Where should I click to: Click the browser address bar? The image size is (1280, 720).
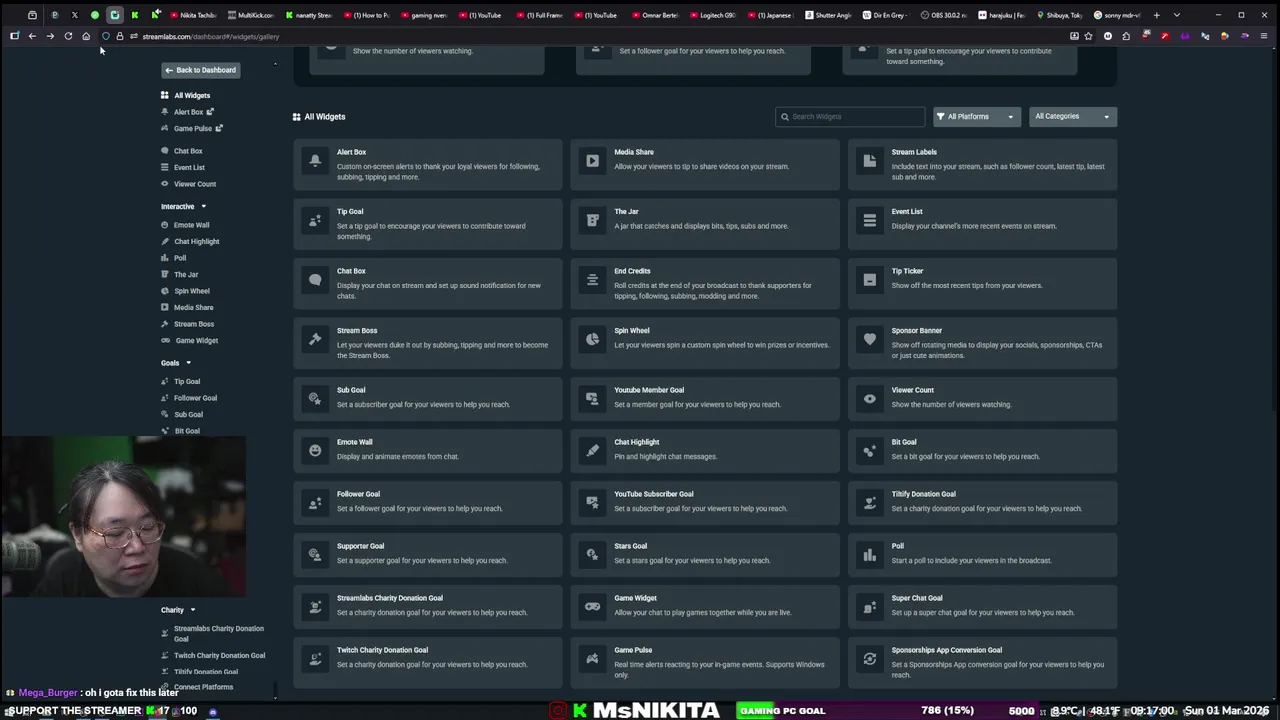pyautogui.click(x=600, y=36)
